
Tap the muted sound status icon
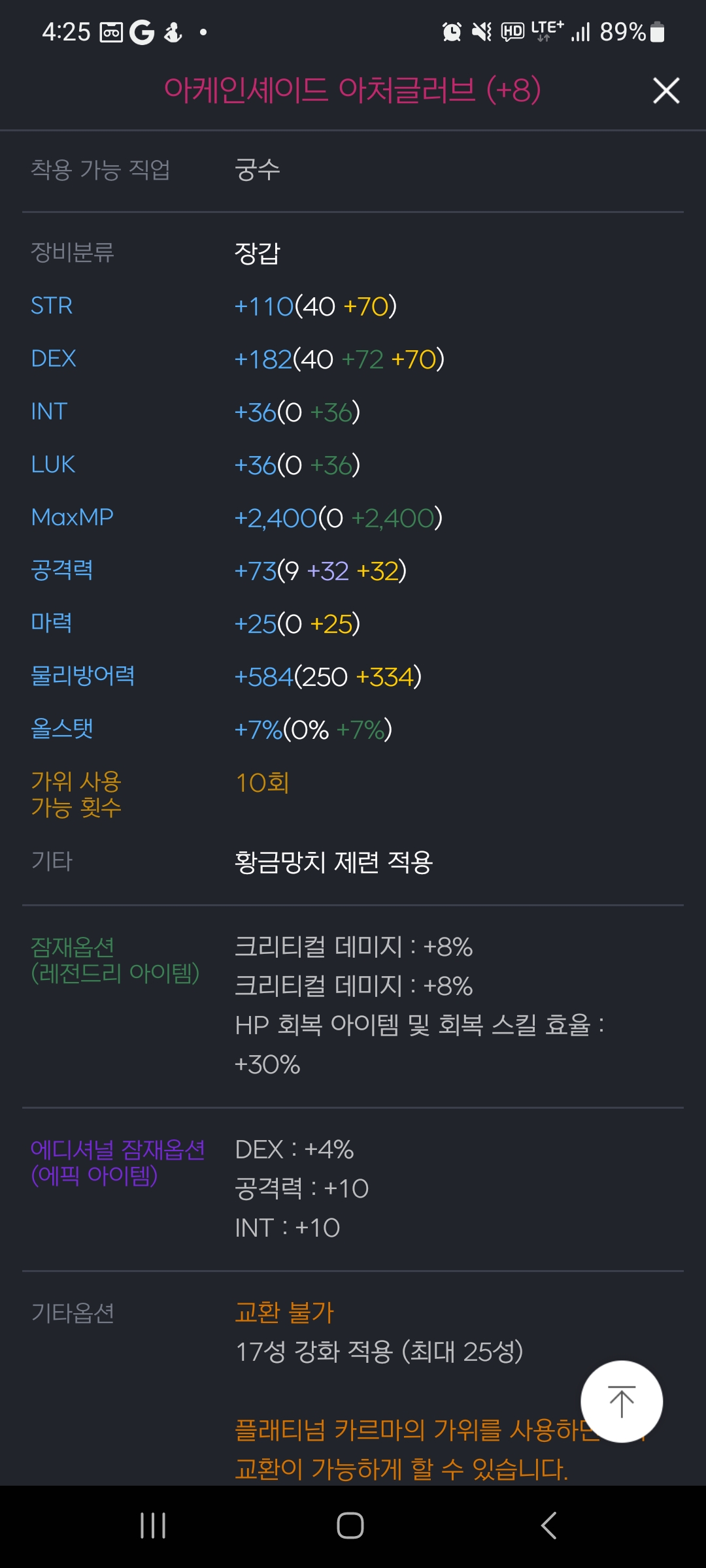tap(482, 31)
